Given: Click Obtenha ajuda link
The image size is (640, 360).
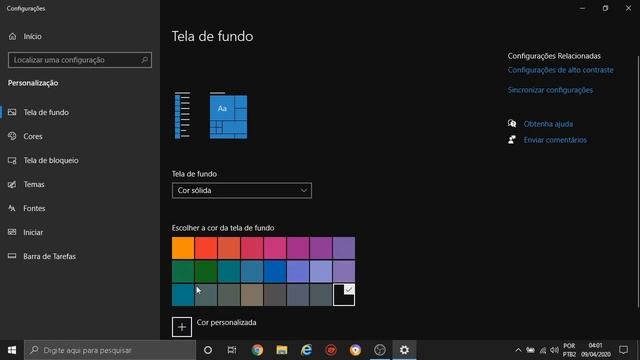Looking at the screenshot, I should click(x=548, y=124).
